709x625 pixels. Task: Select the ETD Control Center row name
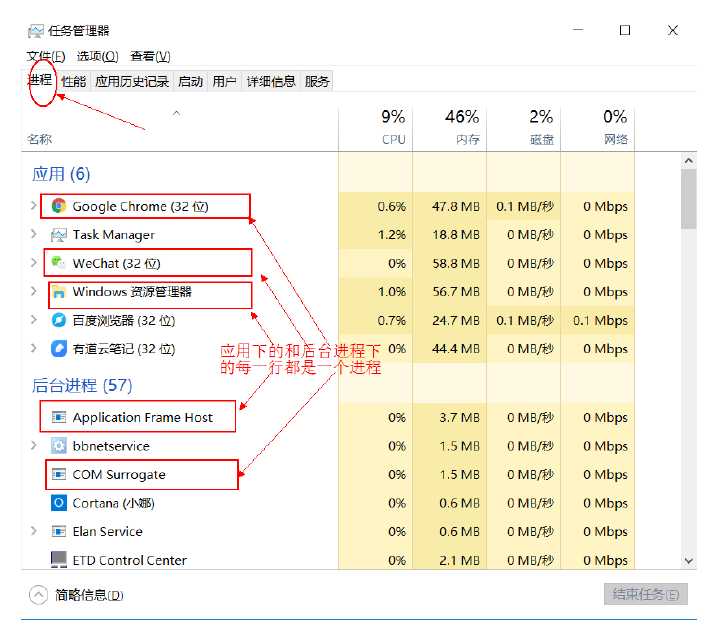click(129, 560)
